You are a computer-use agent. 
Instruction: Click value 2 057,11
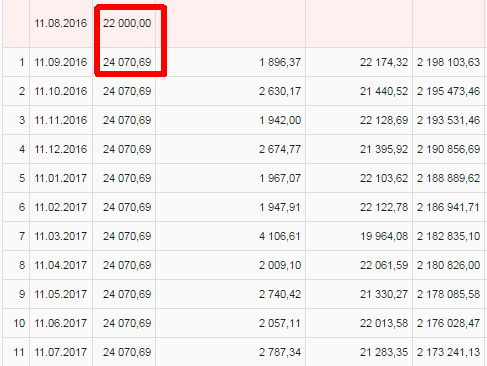click(280, 323)
